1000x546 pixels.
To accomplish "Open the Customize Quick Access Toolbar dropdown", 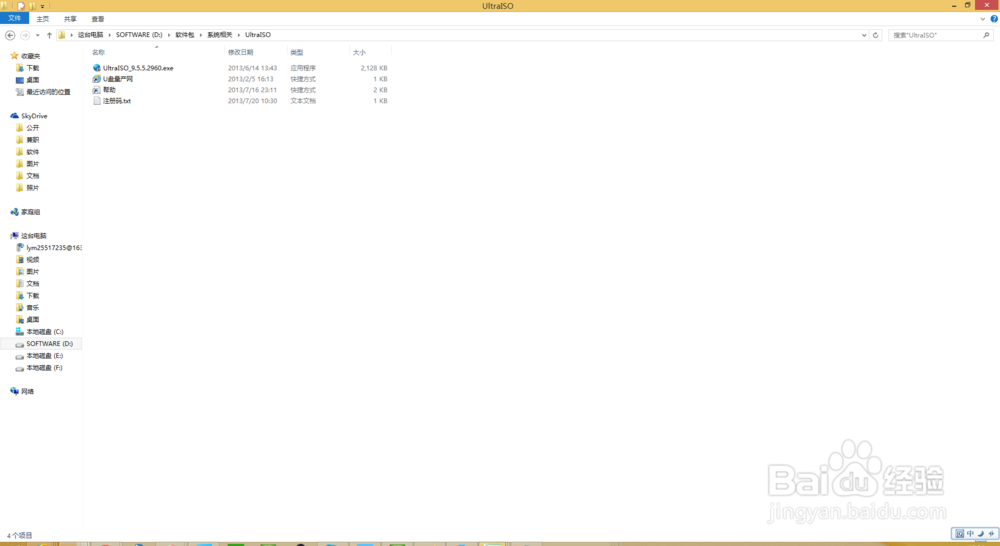I will pyautogui.click(x=43, y=6).
